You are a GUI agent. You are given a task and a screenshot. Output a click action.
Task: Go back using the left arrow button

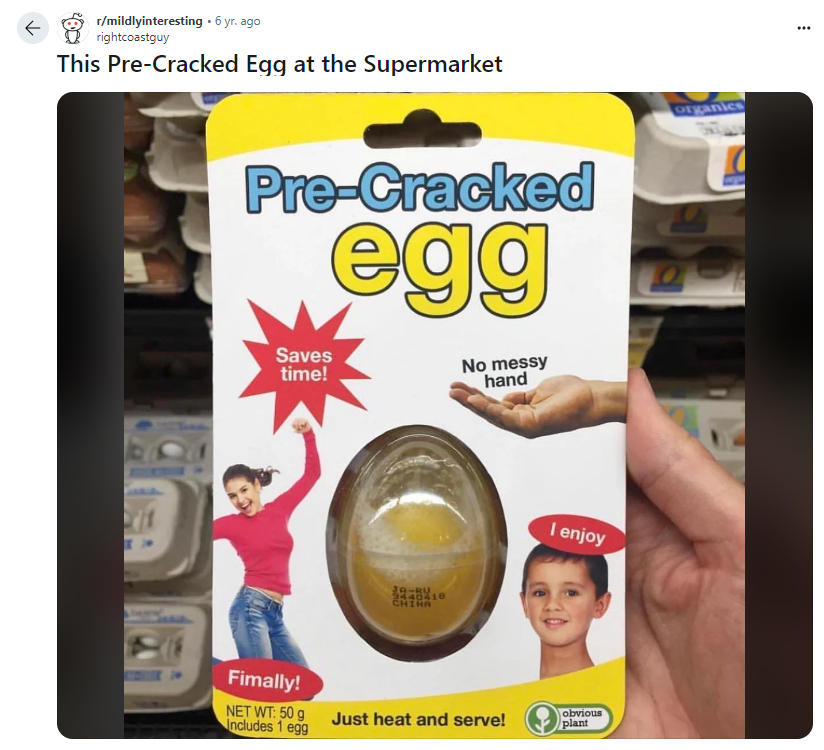33,28
